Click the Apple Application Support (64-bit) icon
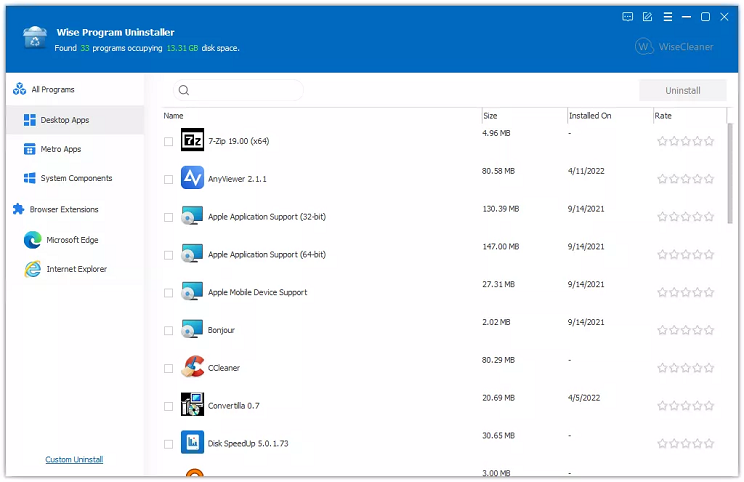Screen dimensions: 744x482 click(192, 254)
